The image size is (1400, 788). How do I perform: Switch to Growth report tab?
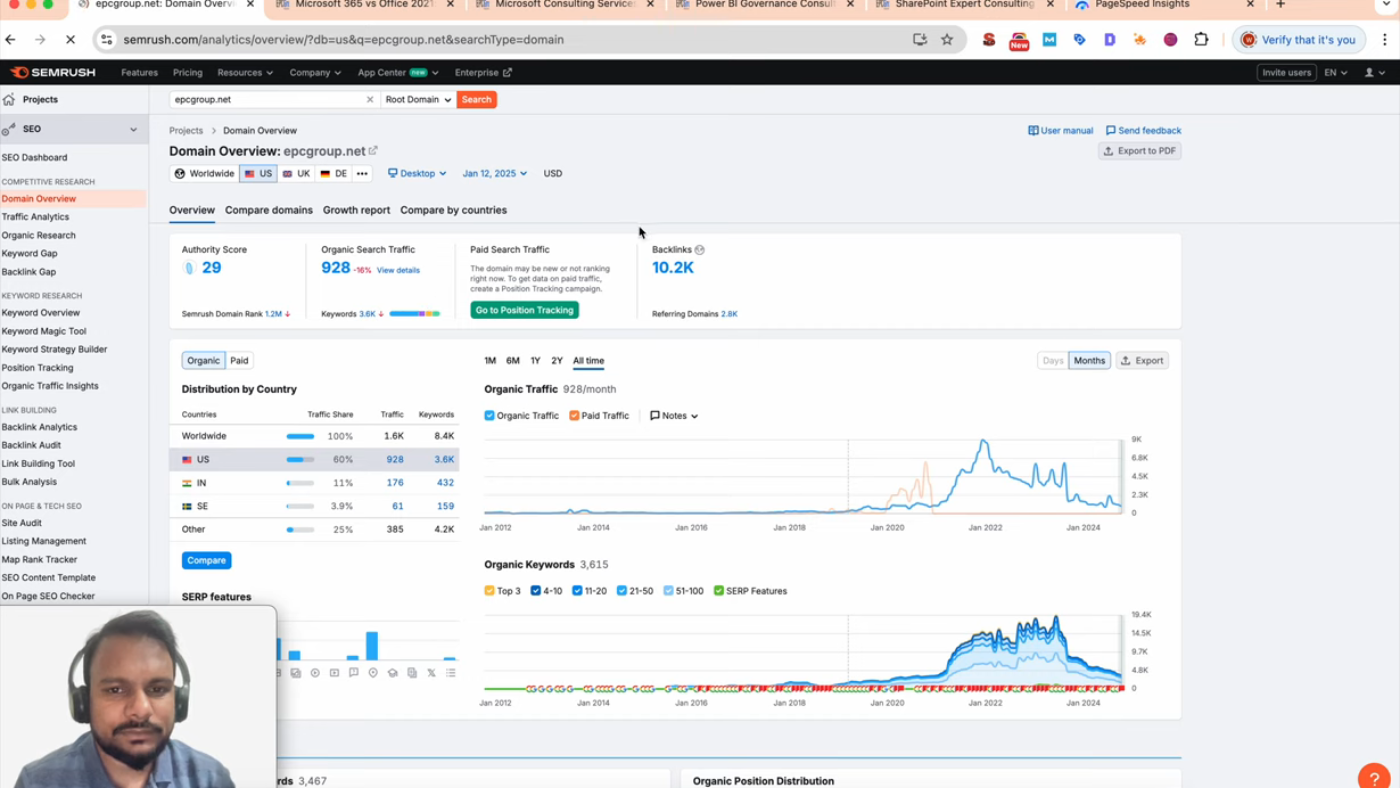pyautogui.click(x=356, y=210)
